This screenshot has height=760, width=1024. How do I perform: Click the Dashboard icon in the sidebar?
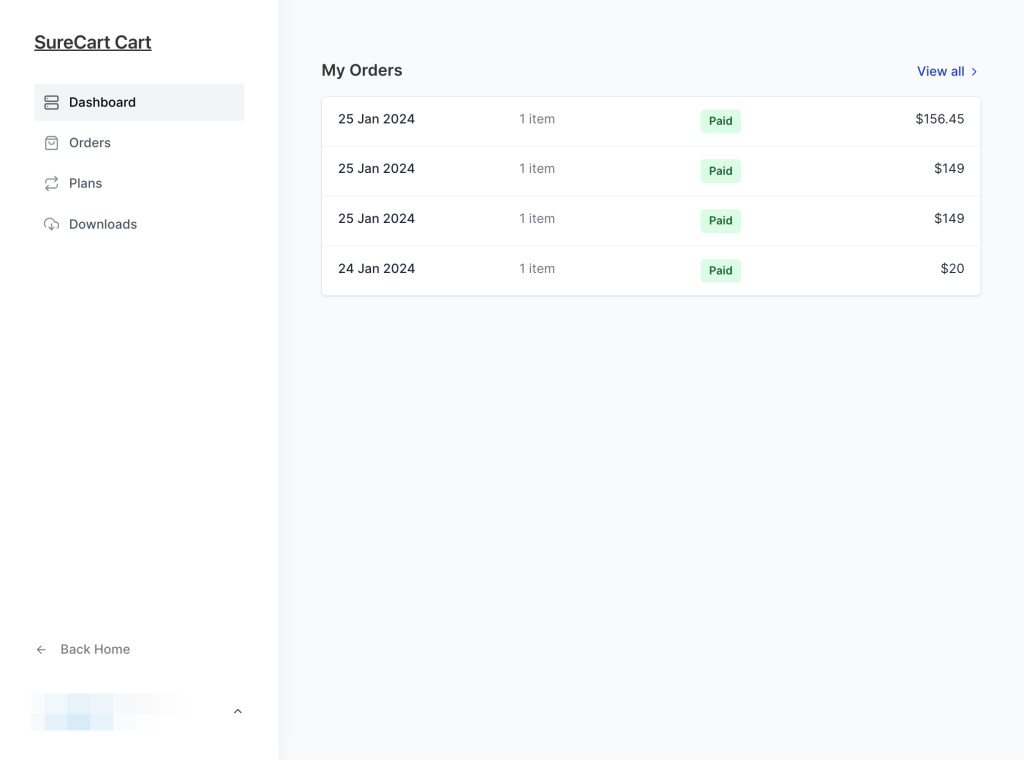(x=51, y=102)
